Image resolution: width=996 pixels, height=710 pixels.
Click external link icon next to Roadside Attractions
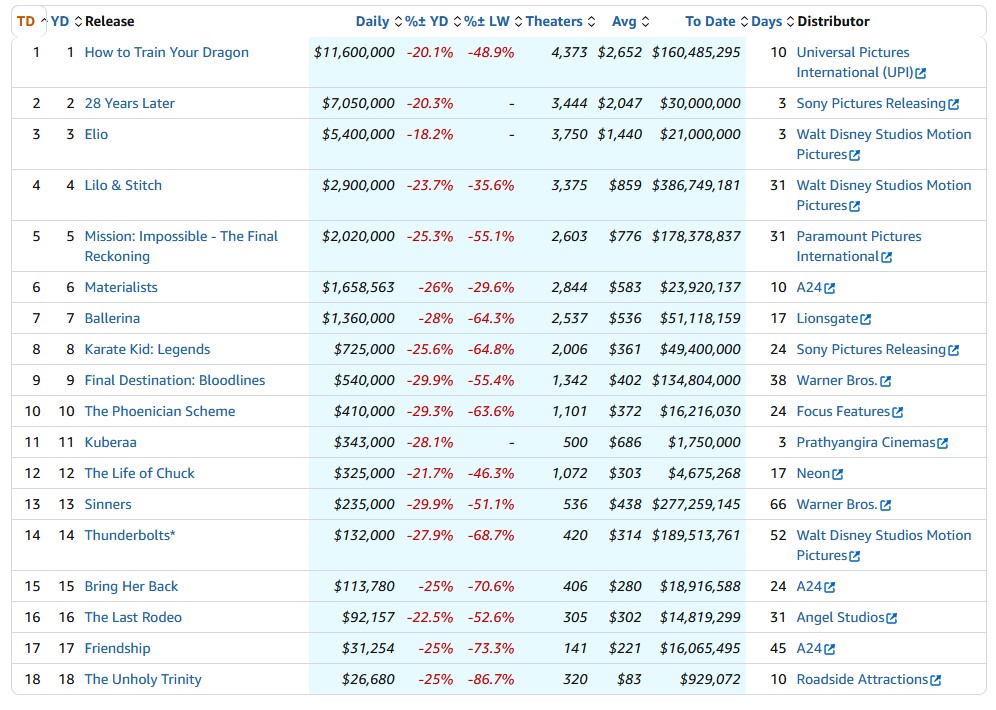936,680
